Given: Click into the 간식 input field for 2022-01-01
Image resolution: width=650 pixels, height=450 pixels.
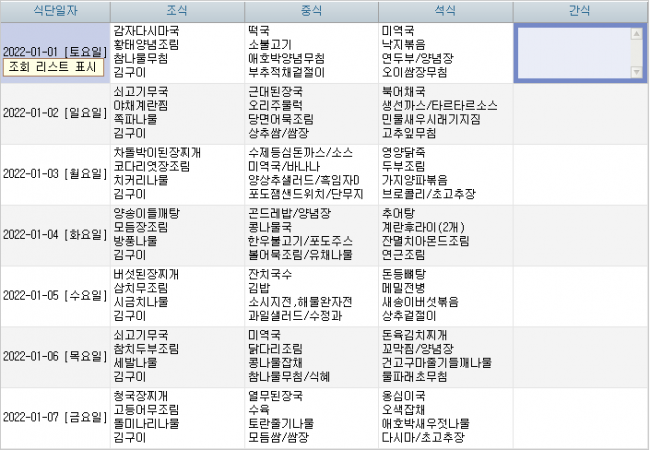Looking at the screenshot, I should coord(572,53).
